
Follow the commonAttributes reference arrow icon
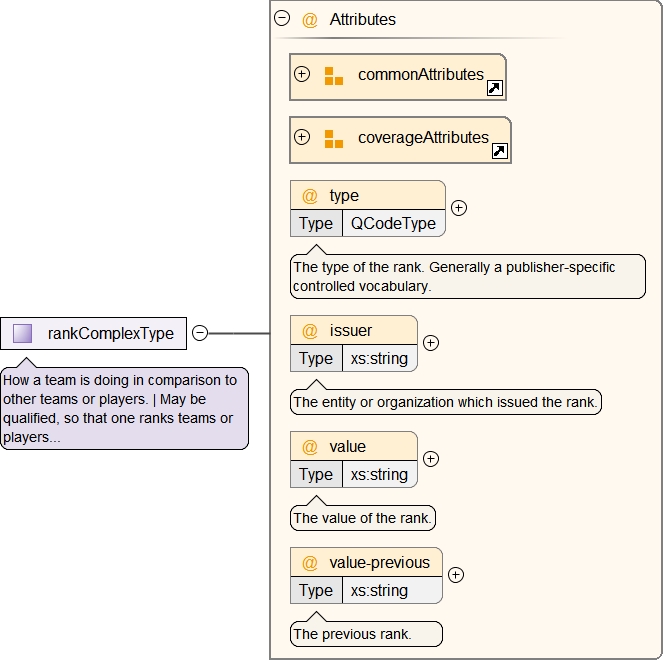494,89
